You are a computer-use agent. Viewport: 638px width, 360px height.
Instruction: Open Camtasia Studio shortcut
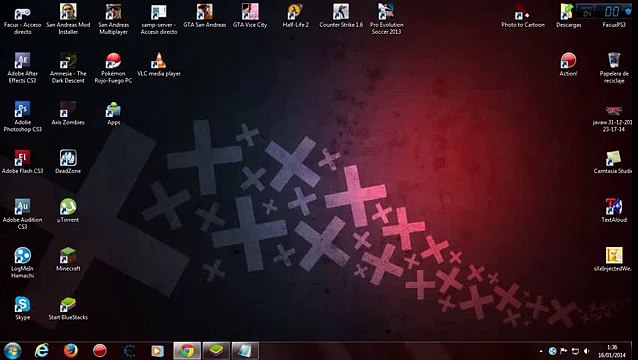pyautogui.click(x=613, y=163)
